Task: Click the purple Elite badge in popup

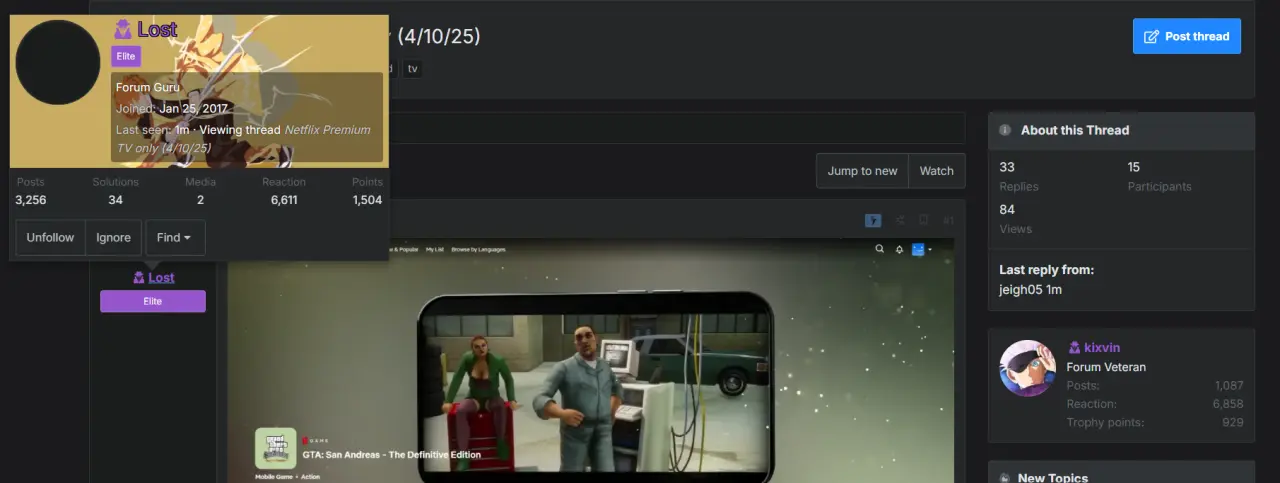Action: [x=126, y=57]
